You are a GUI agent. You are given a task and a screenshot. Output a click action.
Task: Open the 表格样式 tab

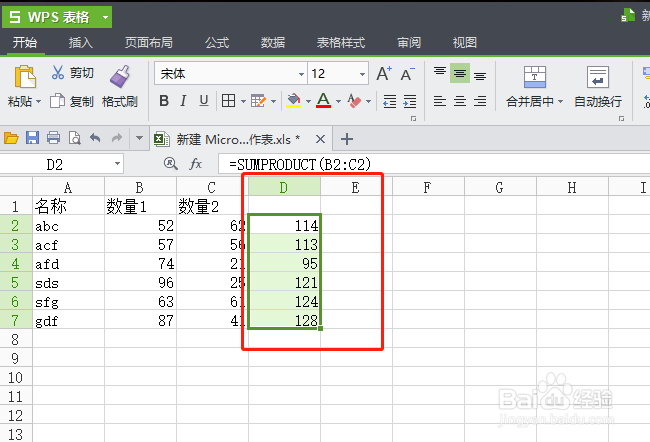tap(341, 42)
